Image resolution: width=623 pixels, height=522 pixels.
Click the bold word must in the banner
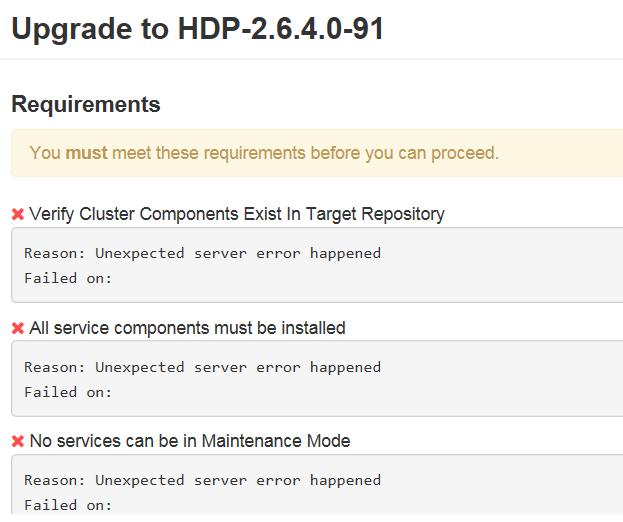tap(86, 153)
